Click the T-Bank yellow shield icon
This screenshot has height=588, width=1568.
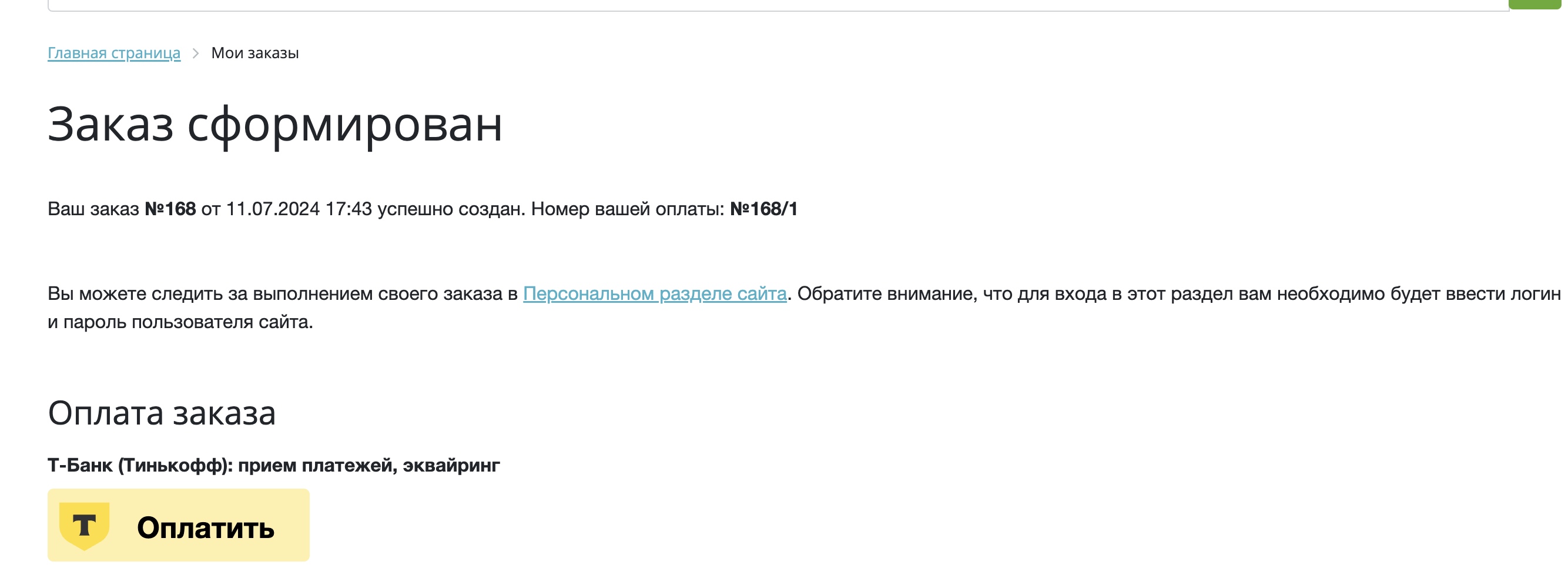tap(84, 526)
